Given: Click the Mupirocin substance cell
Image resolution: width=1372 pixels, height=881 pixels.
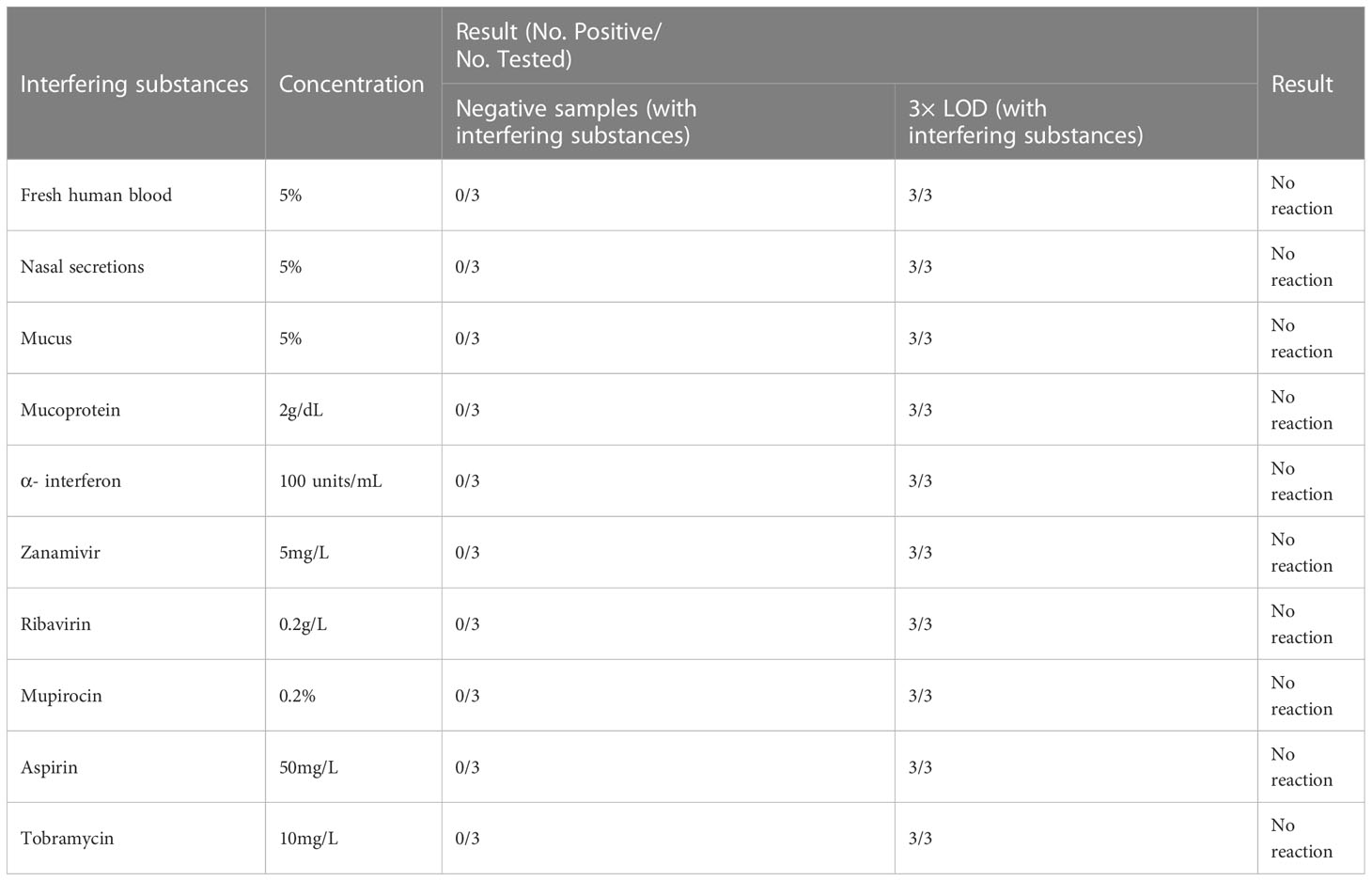Looking at the screenshot, I should tap(135, 696).
